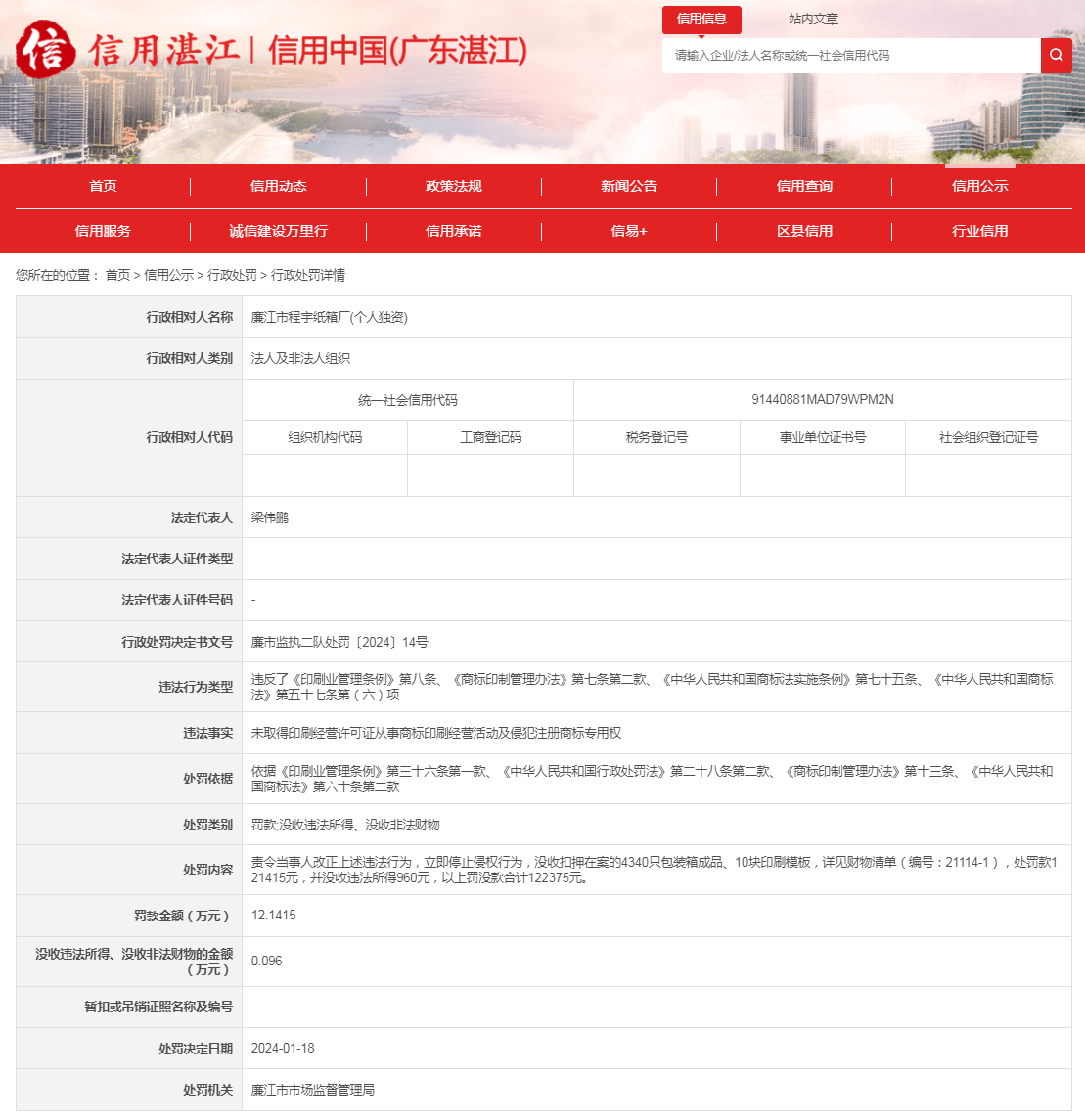Click the 信用湛江 site logo

(x=271, y=50)
